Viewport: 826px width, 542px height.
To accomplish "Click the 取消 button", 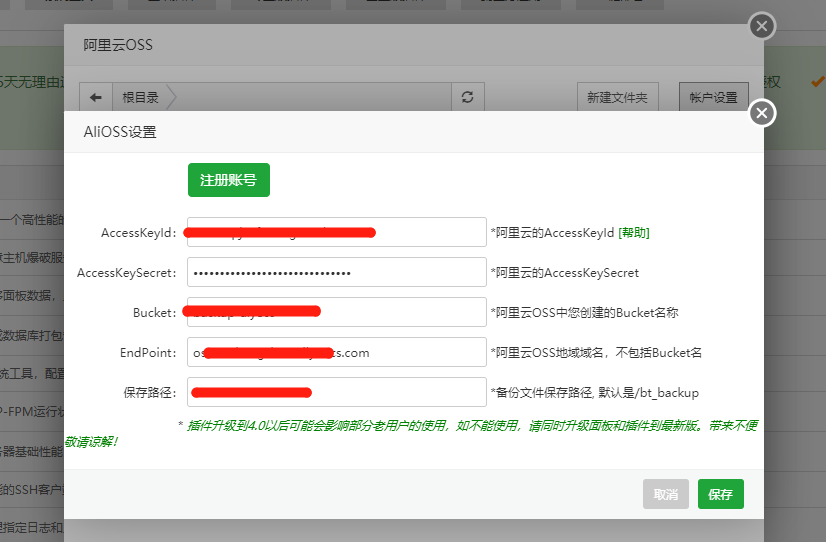I will 666,494.
